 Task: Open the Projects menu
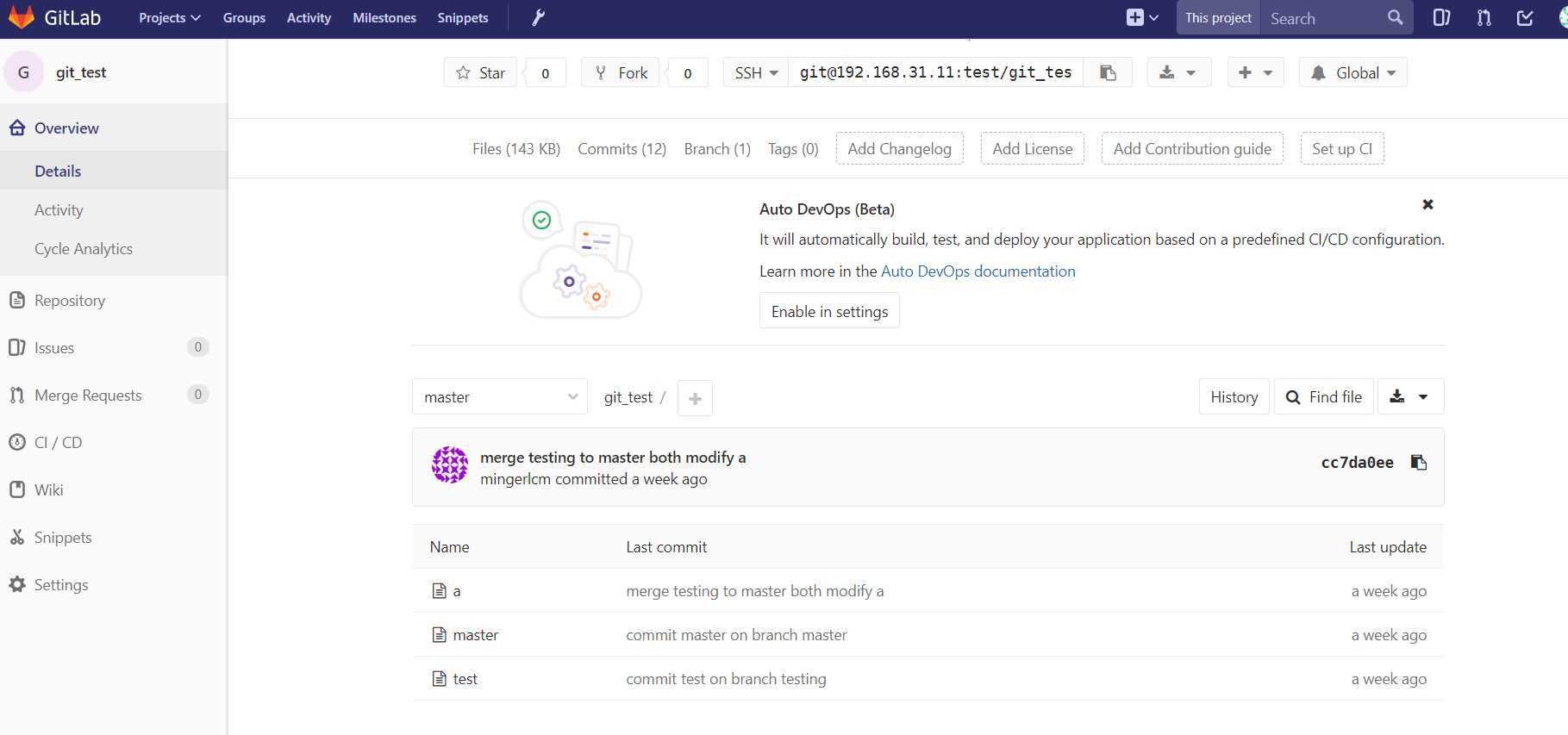pos(169,18)
